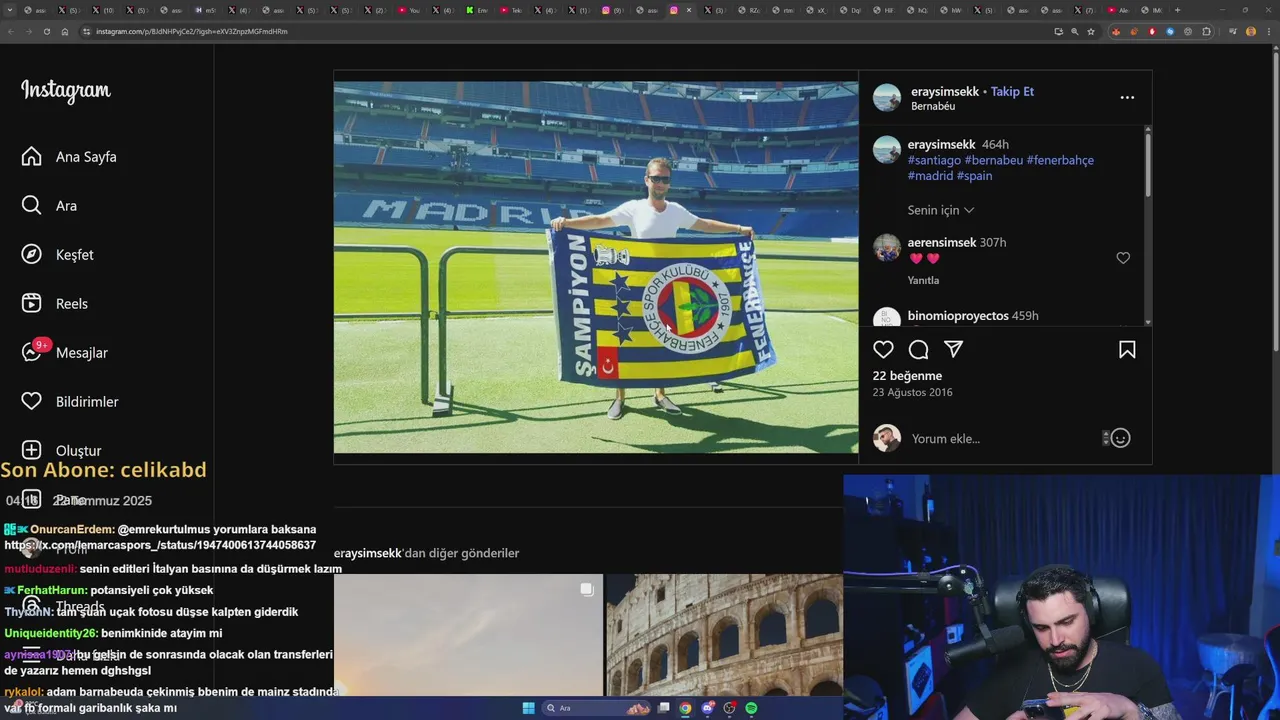Click the Bernabéu location link
This screenshot has height=720, width=1280.
point(933,106)
